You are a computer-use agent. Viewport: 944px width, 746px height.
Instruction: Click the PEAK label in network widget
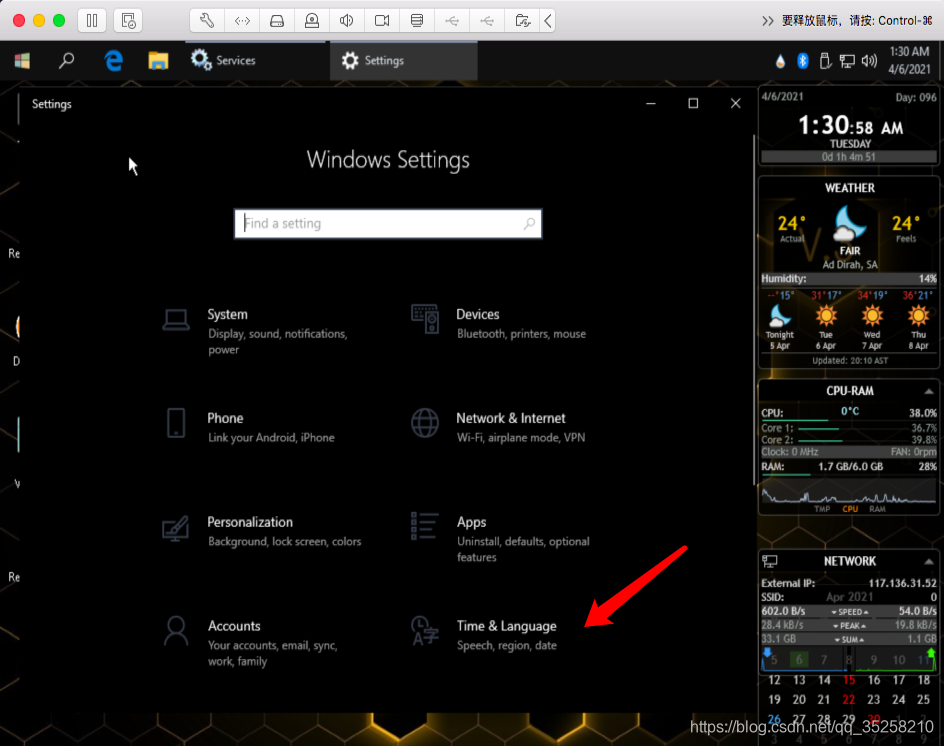(x=850, y=626)
